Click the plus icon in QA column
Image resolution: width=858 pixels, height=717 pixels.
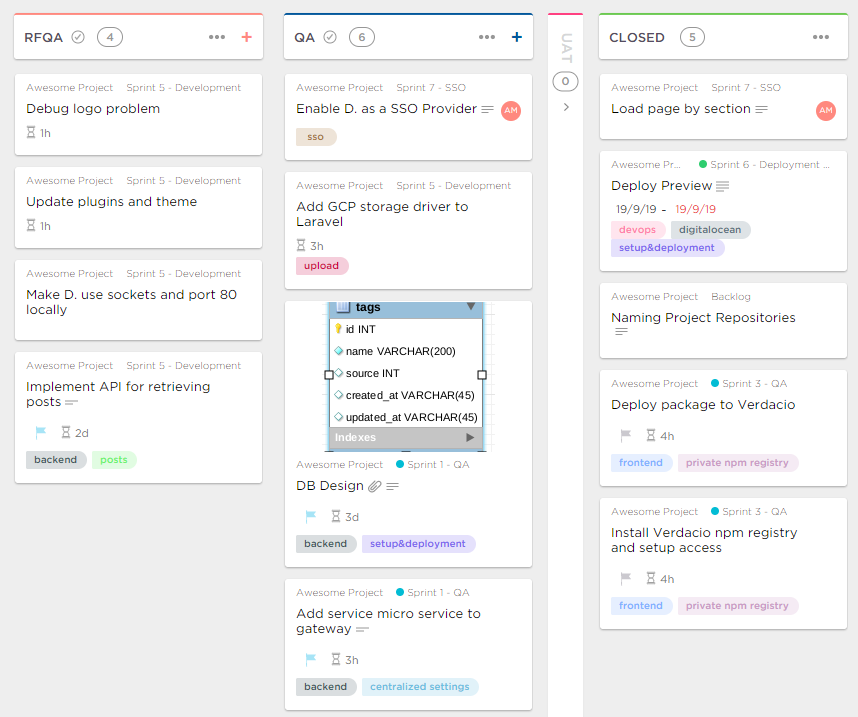tap(517, 37)
